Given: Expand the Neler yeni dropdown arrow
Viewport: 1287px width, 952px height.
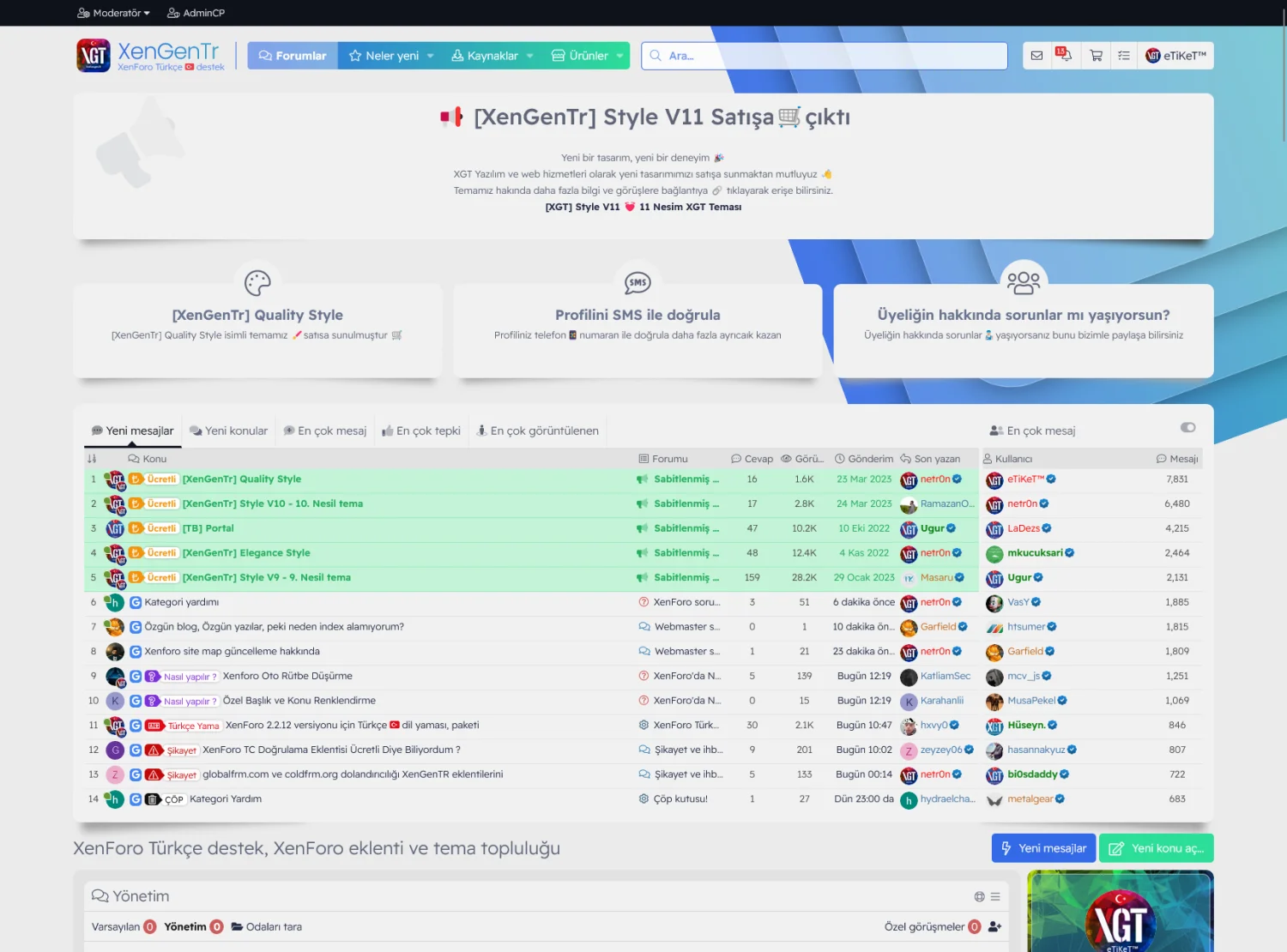Looking at the screenshot, I should pos(431,56).
